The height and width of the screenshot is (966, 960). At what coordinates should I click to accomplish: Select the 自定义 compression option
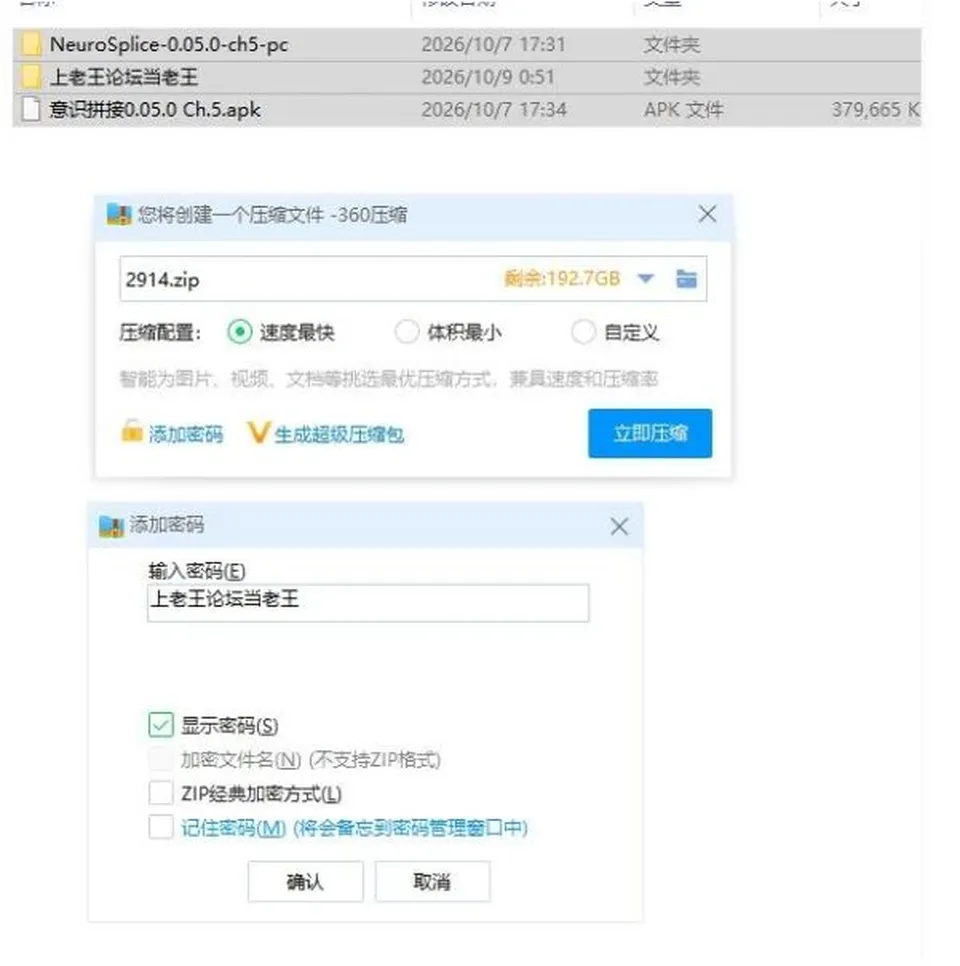[583, 332]
